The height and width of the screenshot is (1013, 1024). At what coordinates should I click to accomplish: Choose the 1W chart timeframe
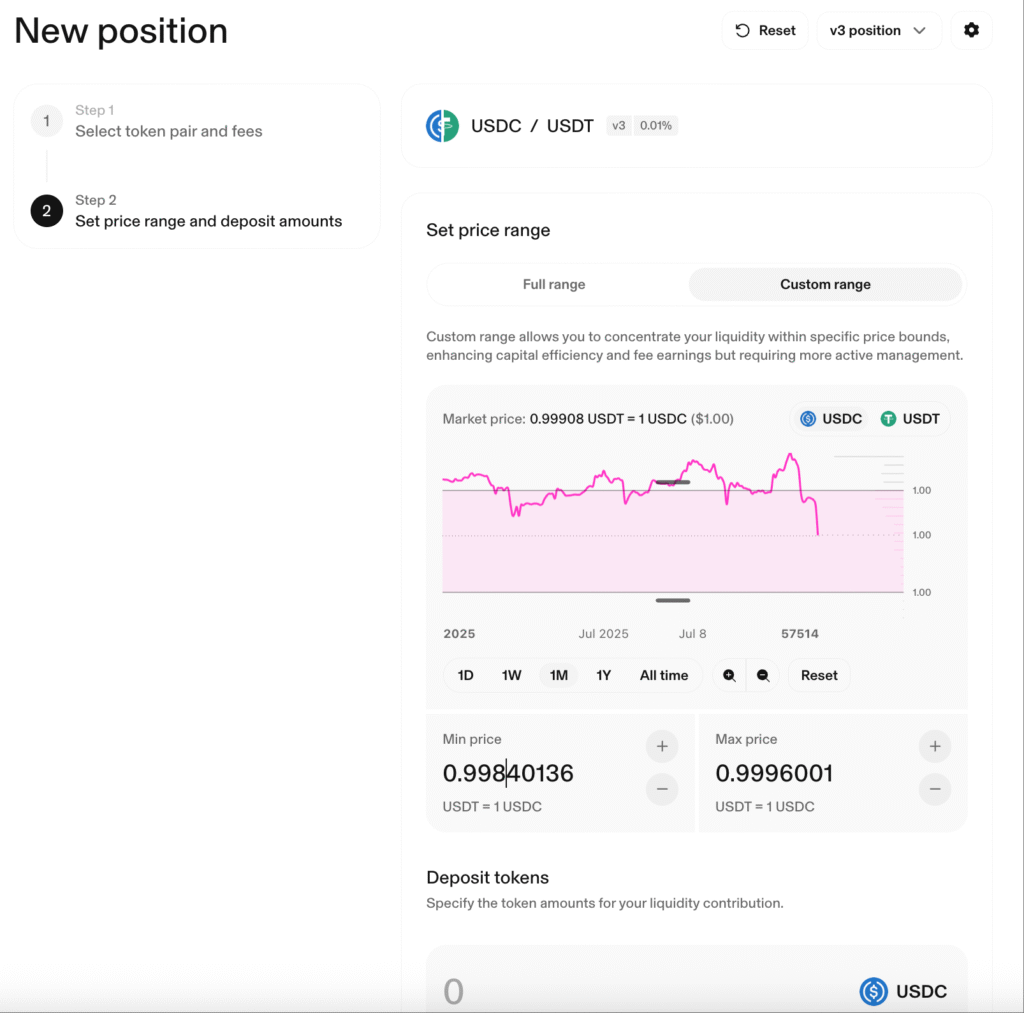coord(511,675)
